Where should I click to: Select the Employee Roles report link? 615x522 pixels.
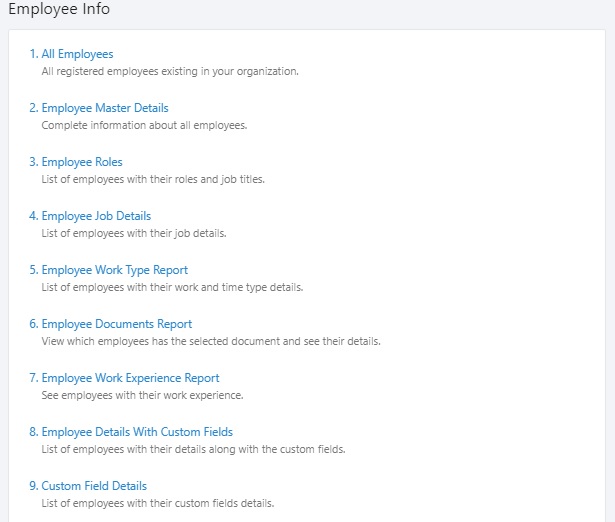point(76,162)
